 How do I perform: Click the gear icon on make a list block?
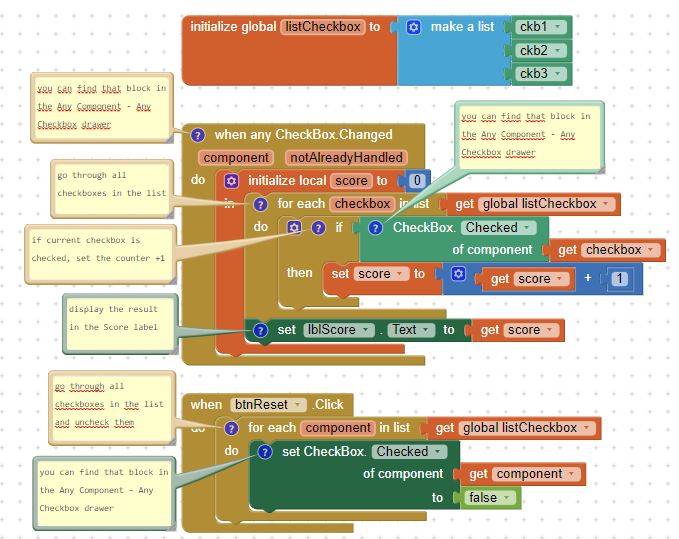coord(414,27)
